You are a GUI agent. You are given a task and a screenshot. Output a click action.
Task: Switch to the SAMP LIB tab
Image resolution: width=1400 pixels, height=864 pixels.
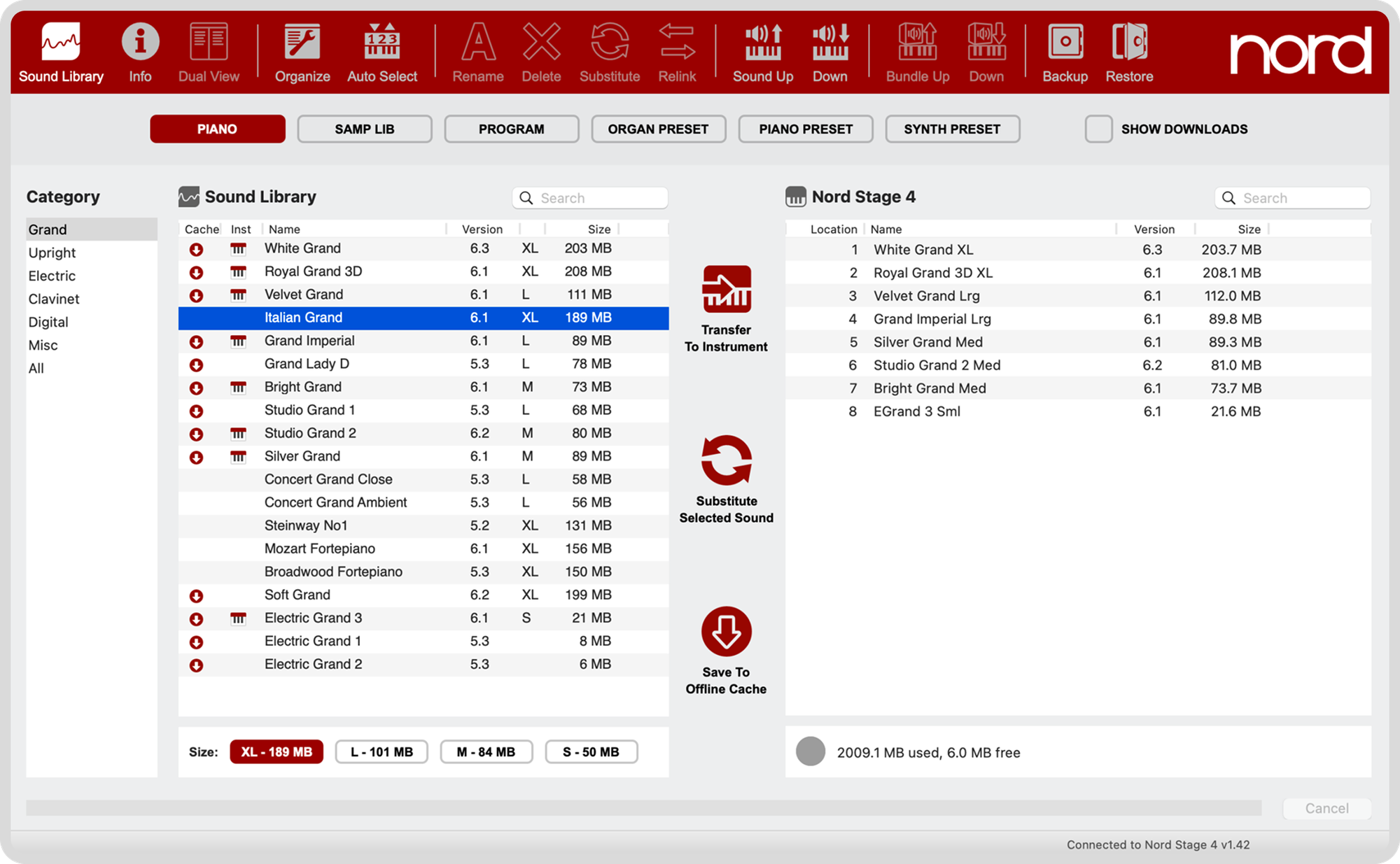[x=364, y=129]
